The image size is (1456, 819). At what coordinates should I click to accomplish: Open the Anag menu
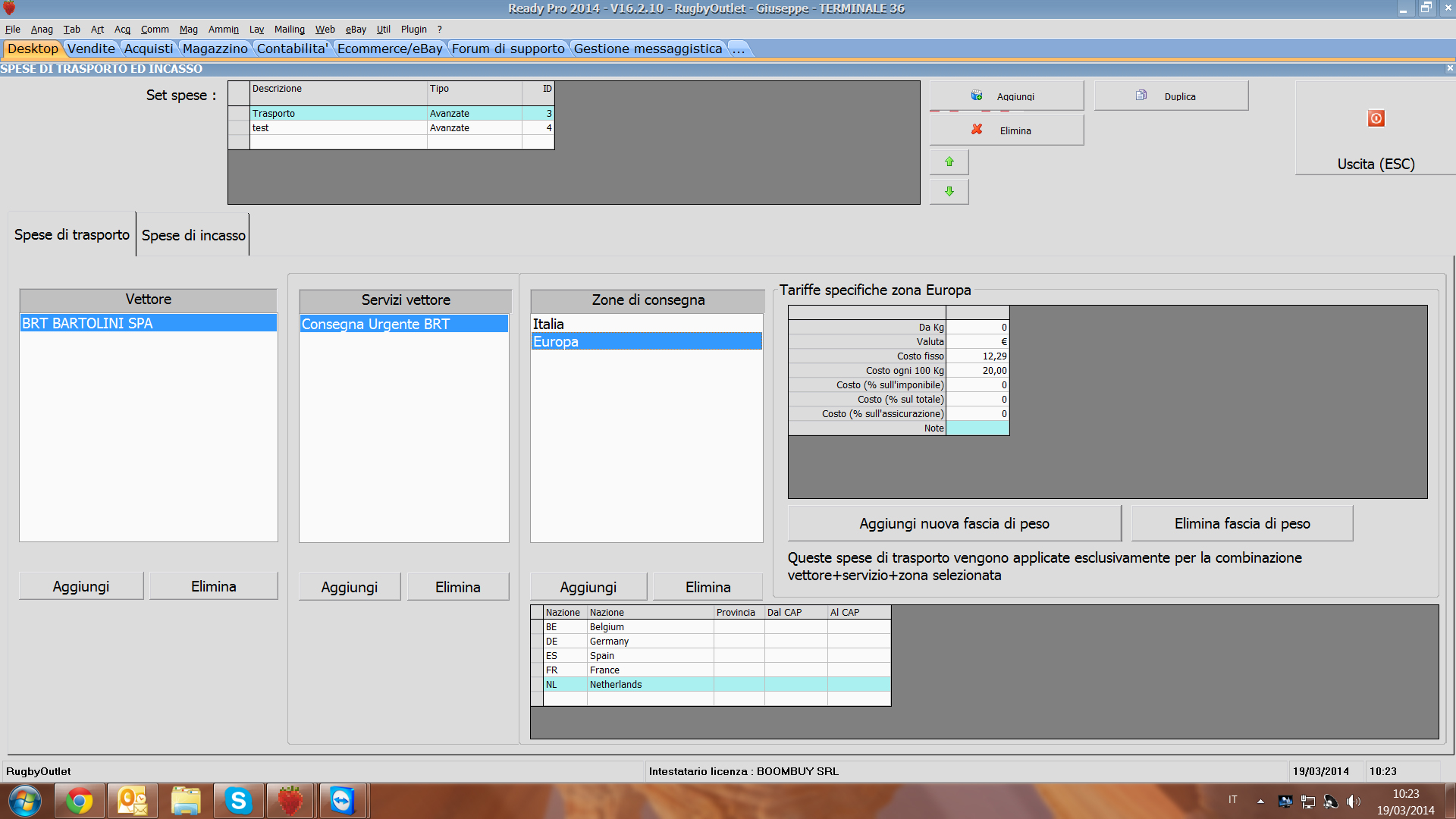[x=42, y=30]
